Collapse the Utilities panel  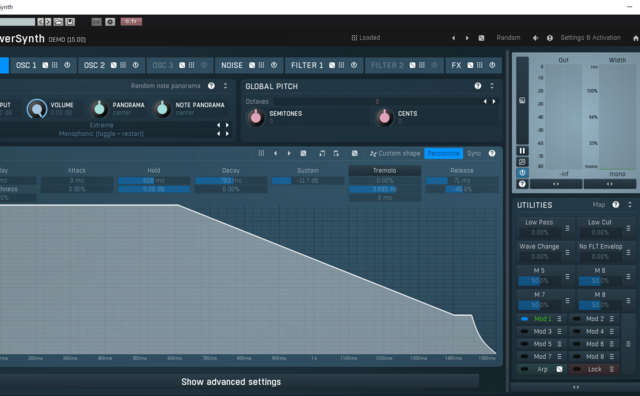click(x=630, y=205)
